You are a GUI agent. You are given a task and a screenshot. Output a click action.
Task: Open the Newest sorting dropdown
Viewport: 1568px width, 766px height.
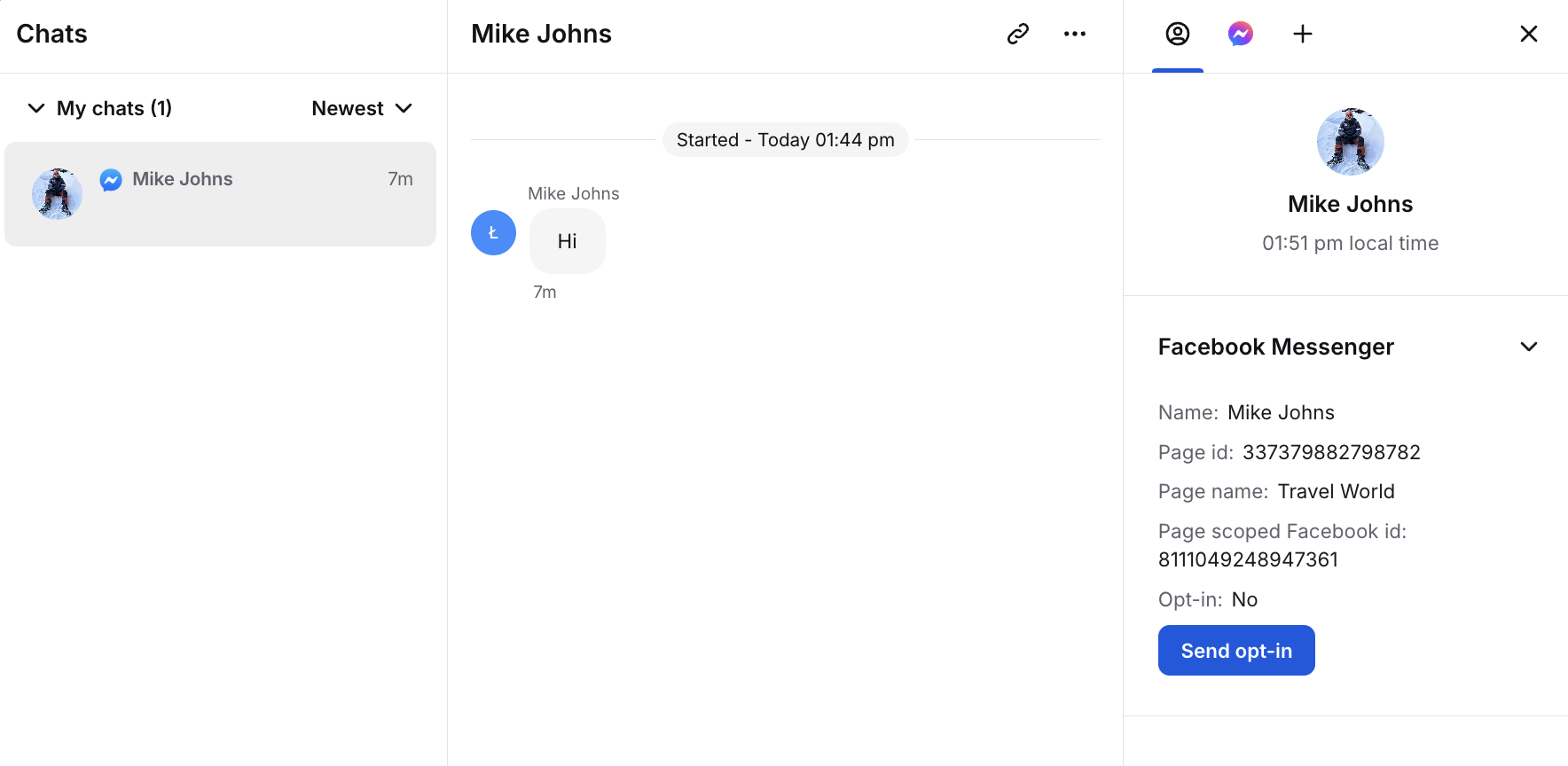(362, 108)
